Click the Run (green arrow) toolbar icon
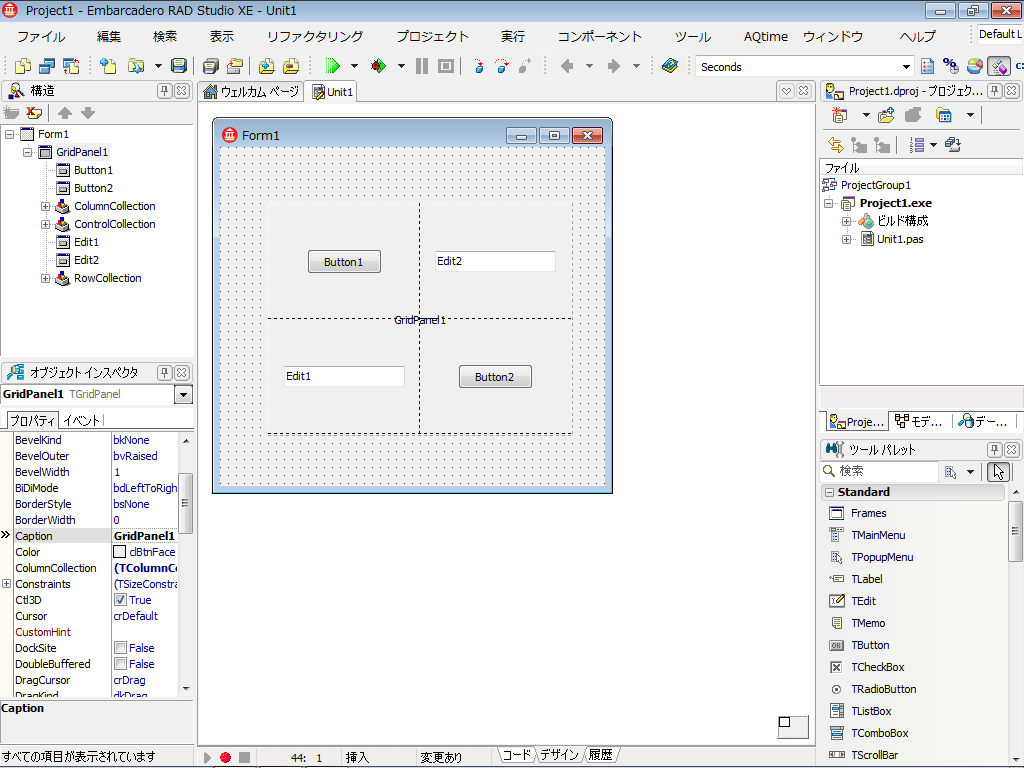The height and width of the screenshot is (768, 1024). click(x=332, y=66)
